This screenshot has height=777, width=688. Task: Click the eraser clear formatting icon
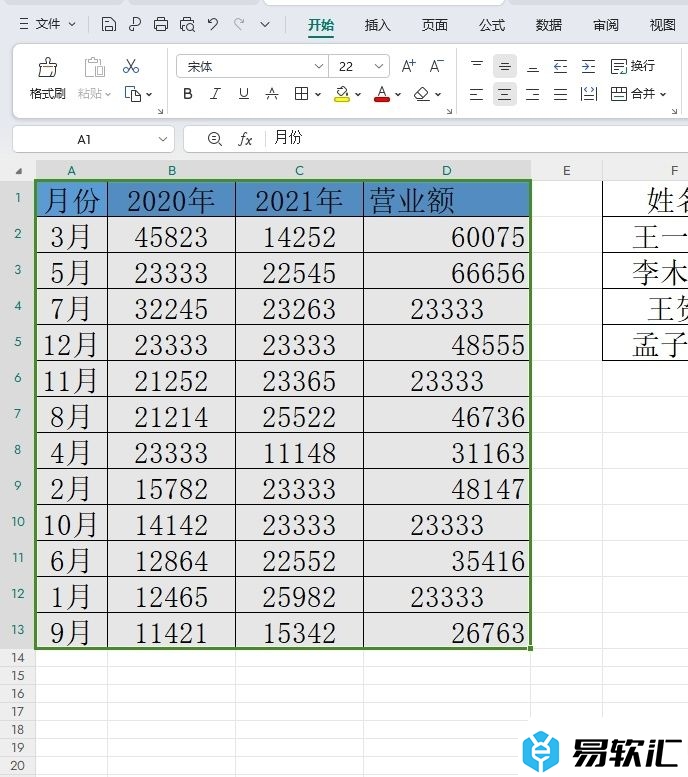pos(422,94)
